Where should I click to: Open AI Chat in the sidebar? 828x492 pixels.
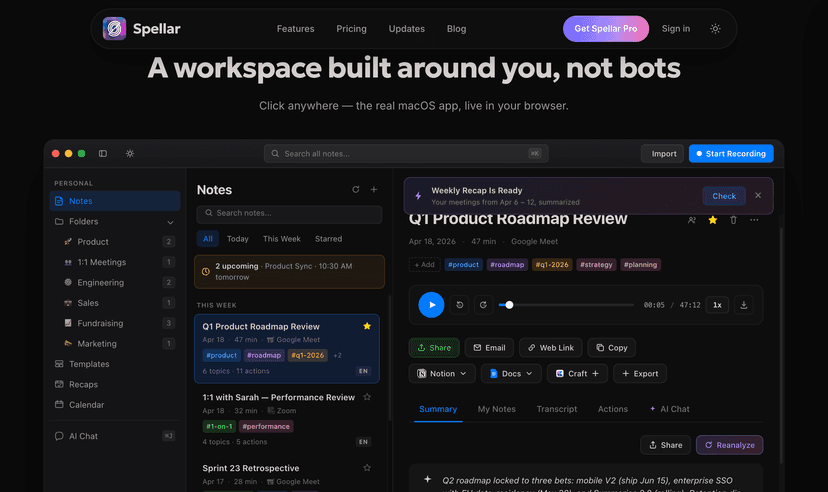(x=115, y=436)
